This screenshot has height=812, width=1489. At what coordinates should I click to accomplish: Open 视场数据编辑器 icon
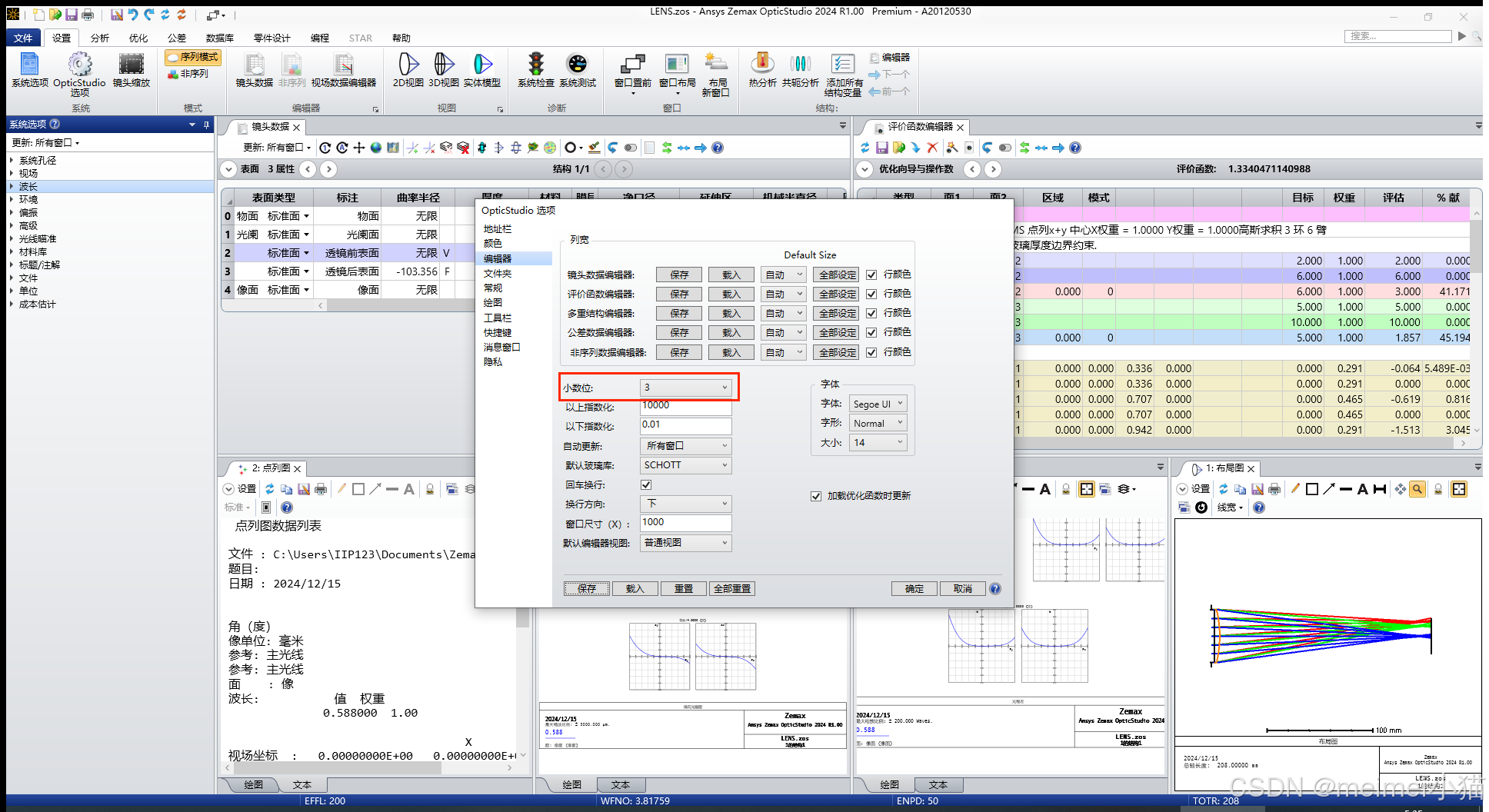[344, 70]
